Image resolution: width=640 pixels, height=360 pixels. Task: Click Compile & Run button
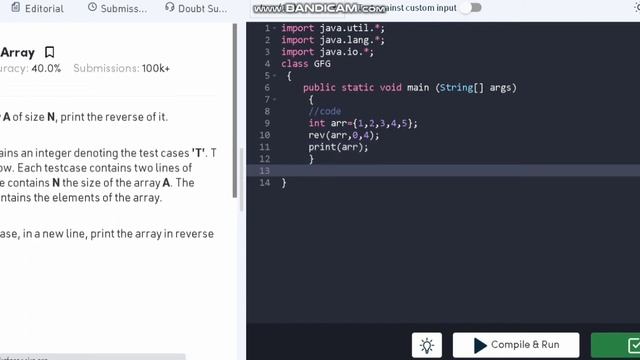(516, 345)
